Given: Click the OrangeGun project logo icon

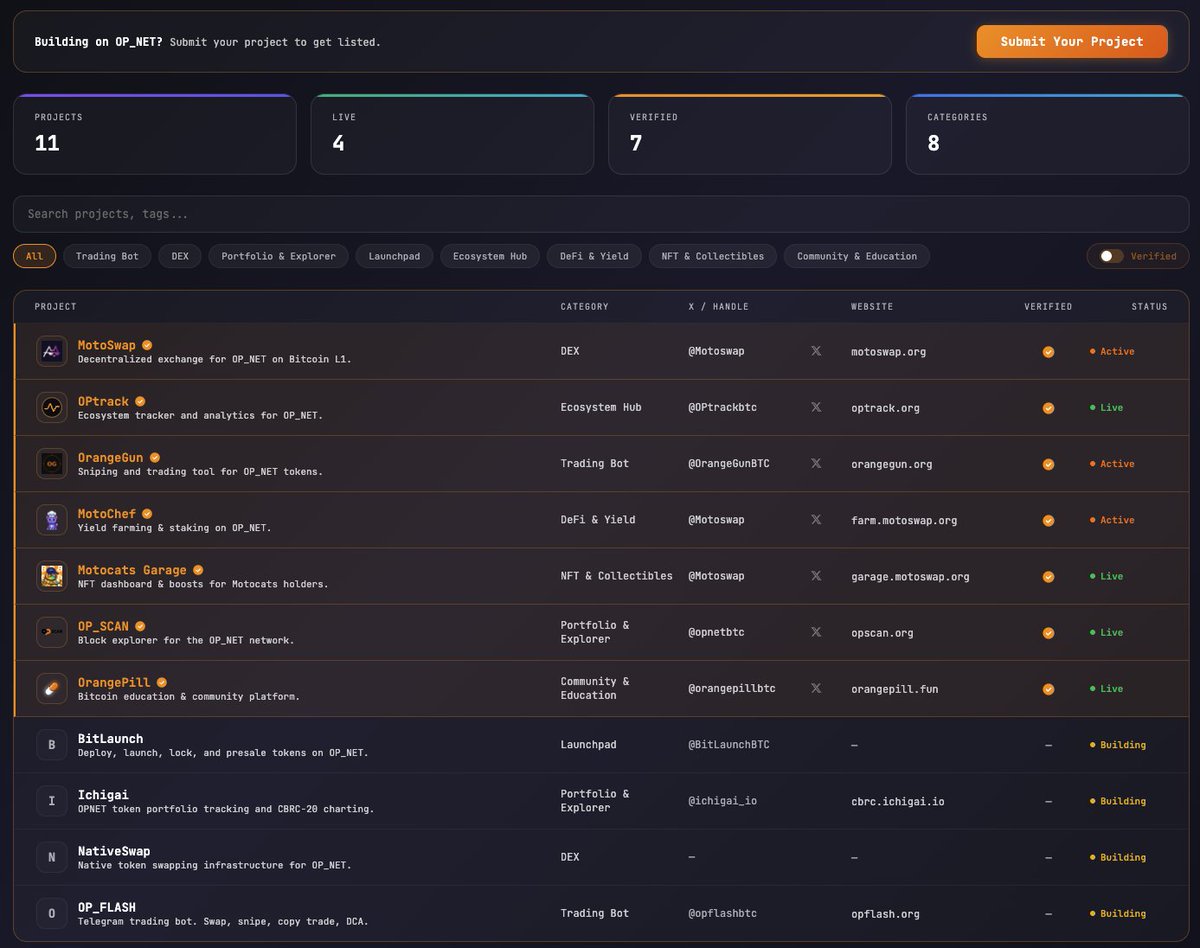Looking at the screenshot, I should coord(52,463).
